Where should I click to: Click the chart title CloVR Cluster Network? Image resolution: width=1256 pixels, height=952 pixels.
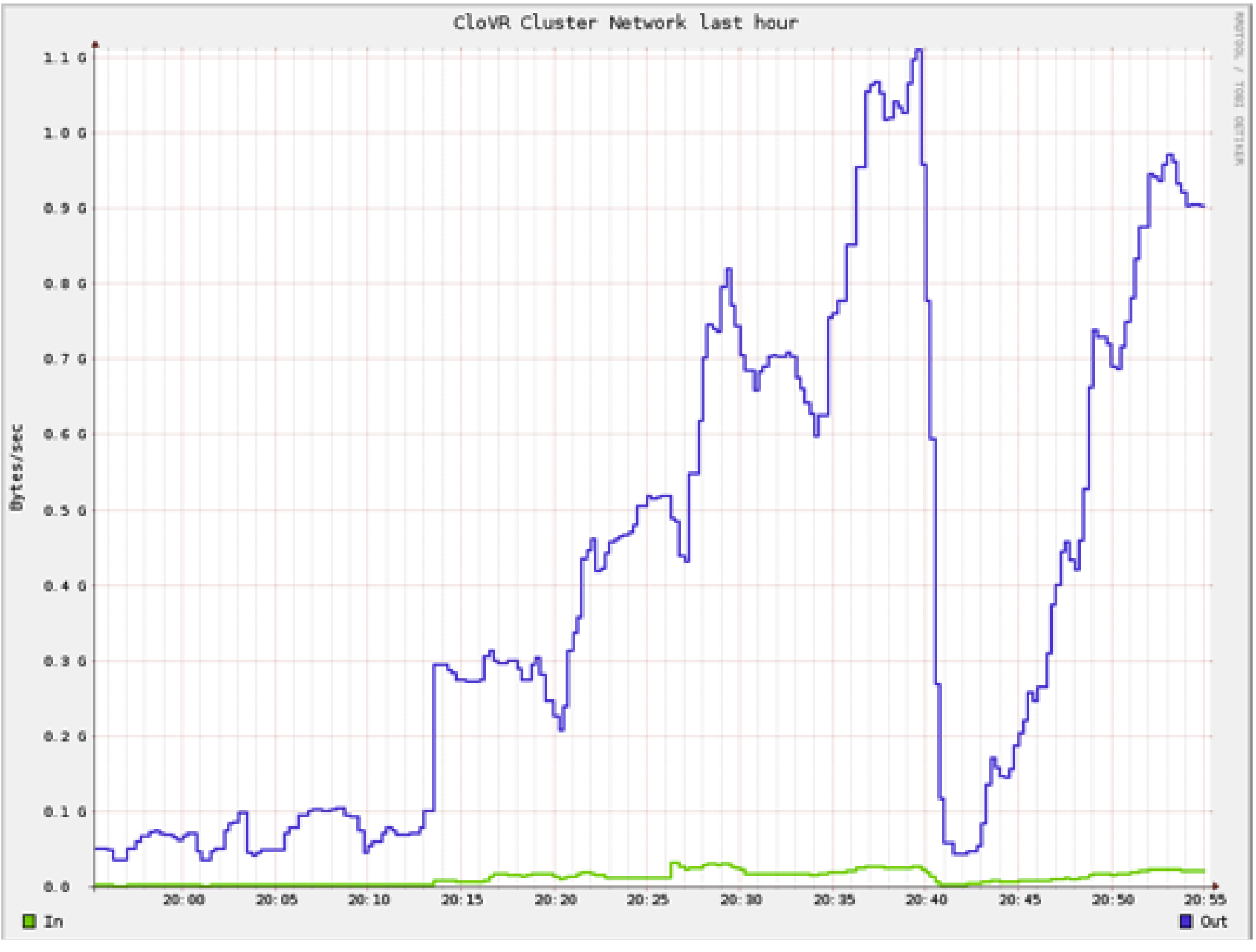click(x=570, y=23)
